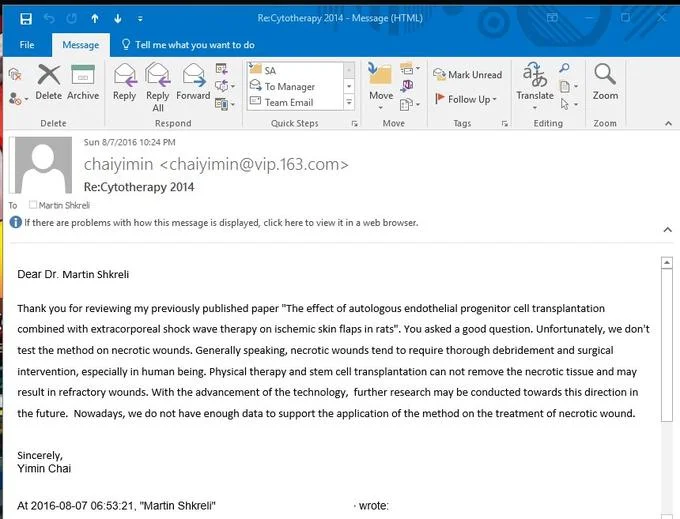Image resolution: width=680 pixels, height=519 pixels.
Task: Choose the Team Email quick step
Action: click(296, 102)
